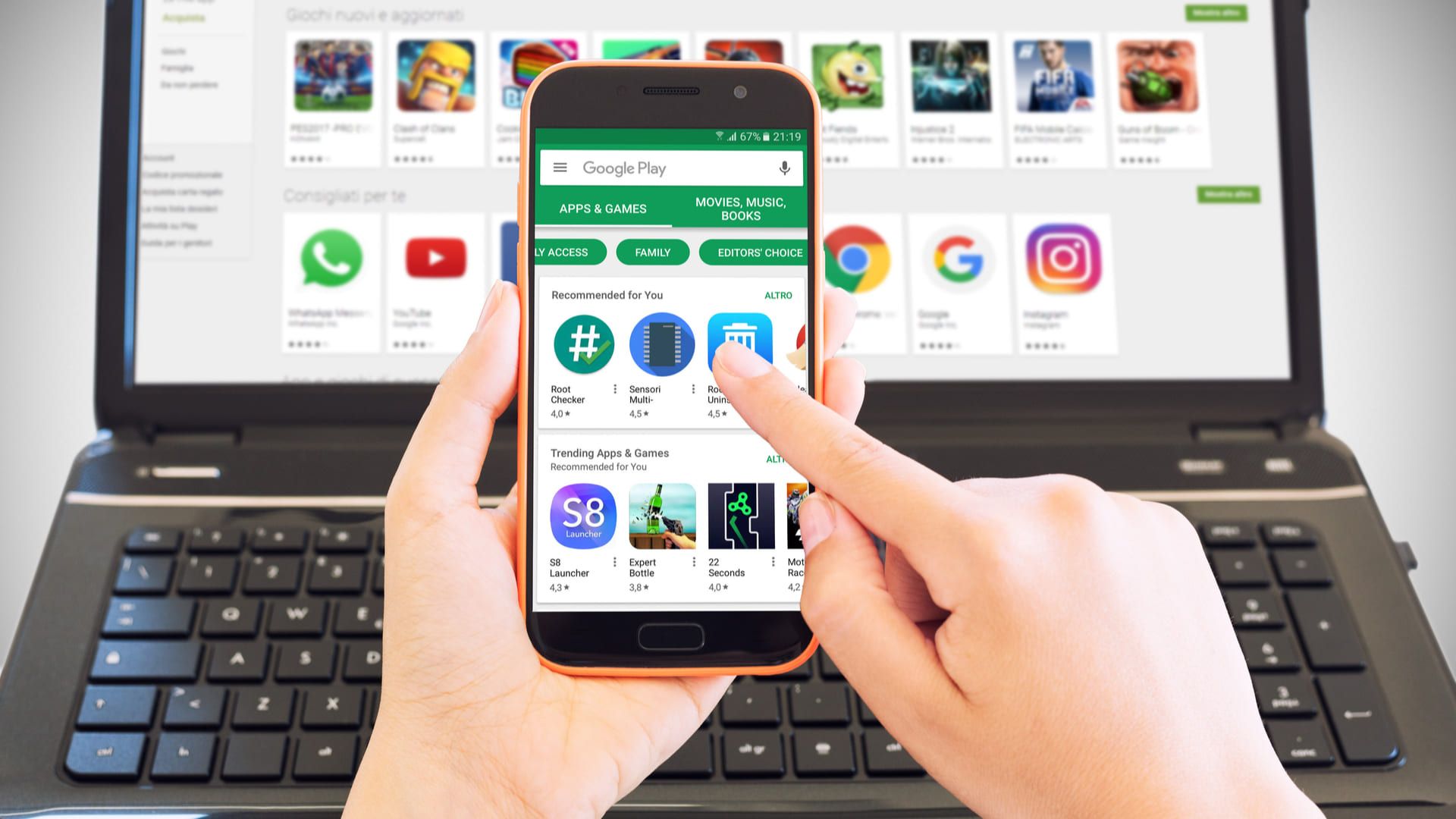Open the Root Uninstaller app
Screen dimensions: 1456x819
pyautogui.click(x=739, y=344)
